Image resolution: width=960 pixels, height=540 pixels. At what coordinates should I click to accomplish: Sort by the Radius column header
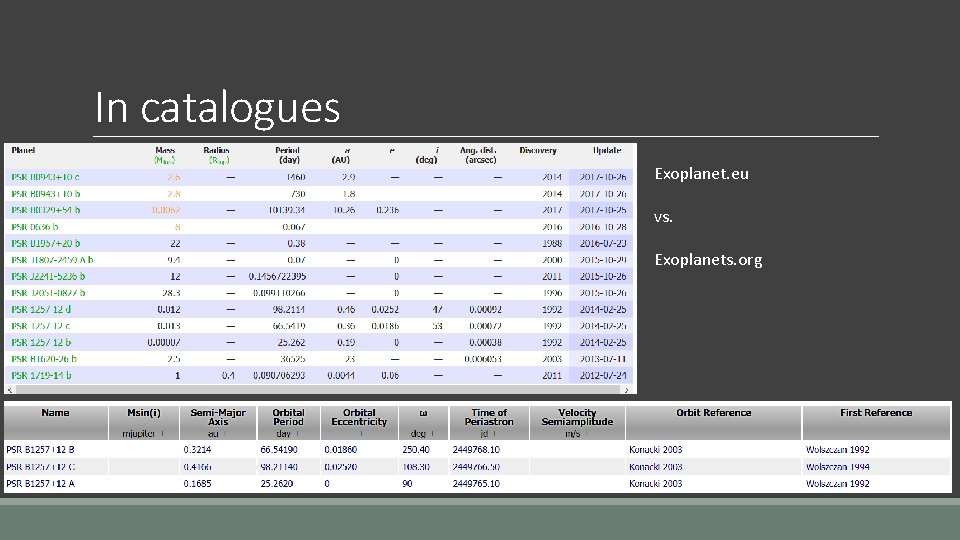[217, 155]
